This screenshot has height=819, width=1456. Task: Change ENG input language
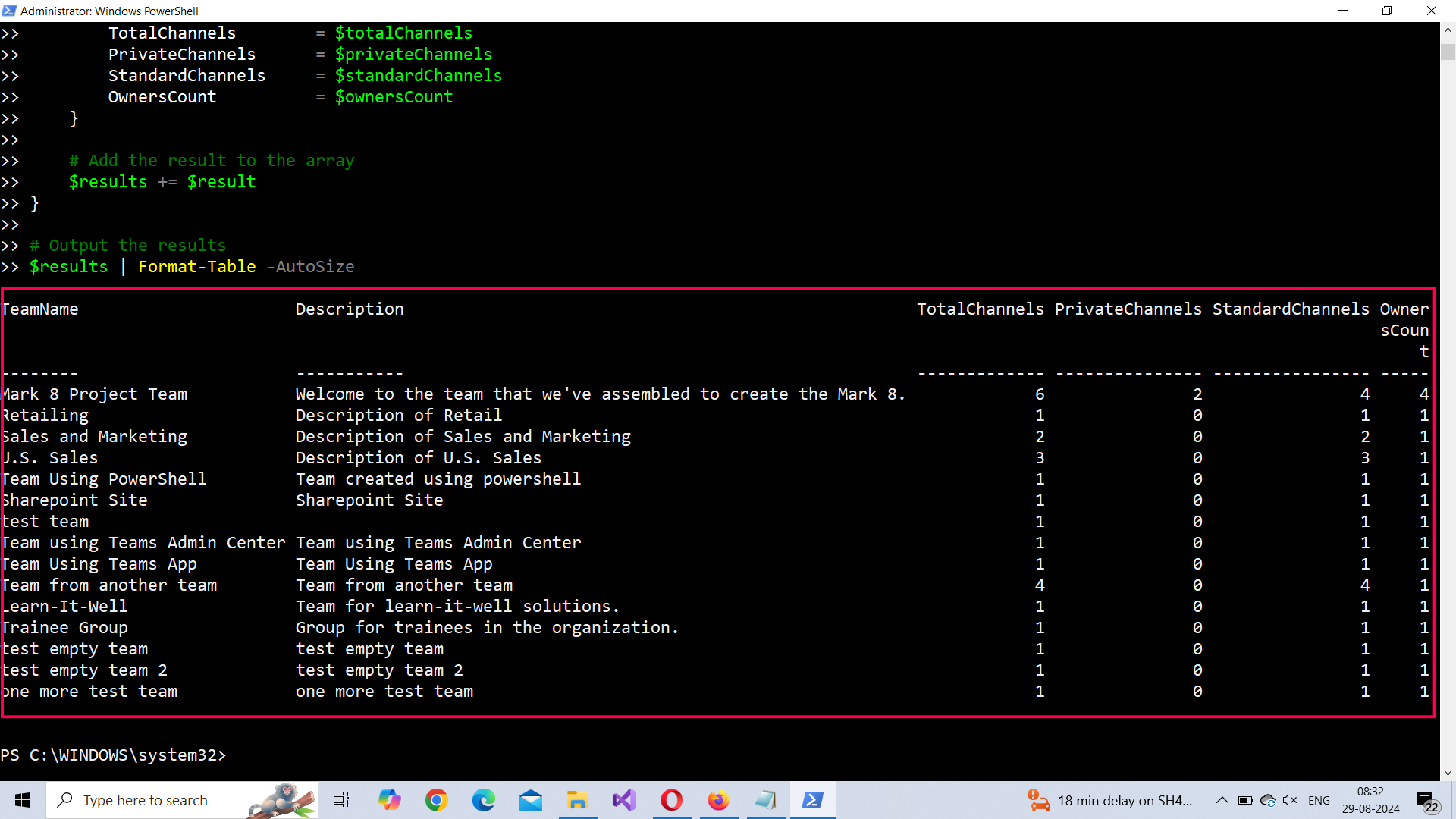tap(1319, 800)
